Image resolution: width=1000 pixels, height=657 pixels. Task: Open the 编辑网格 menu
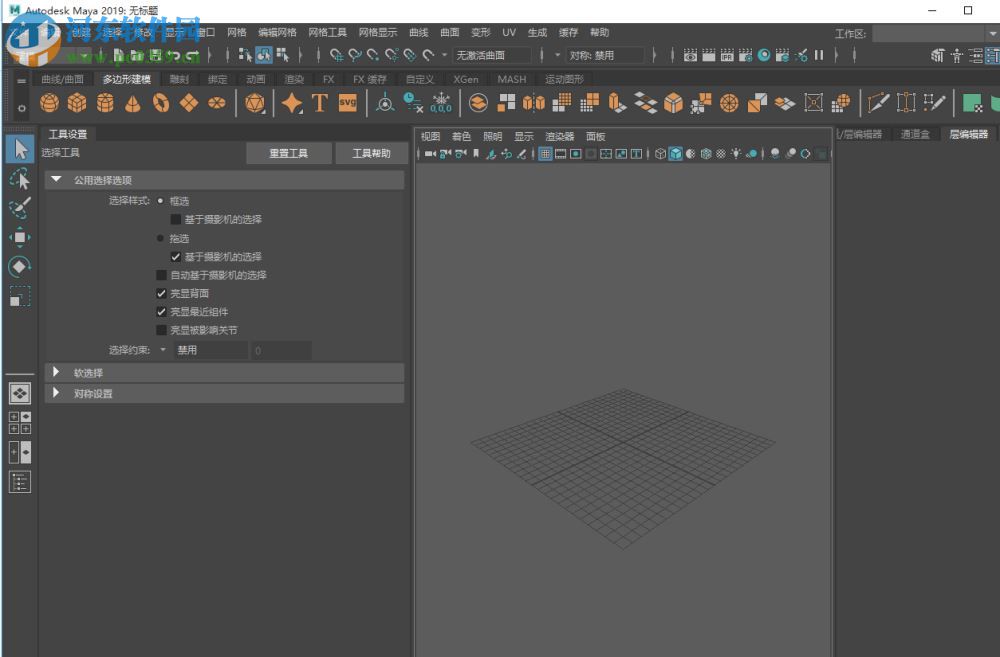277,33
